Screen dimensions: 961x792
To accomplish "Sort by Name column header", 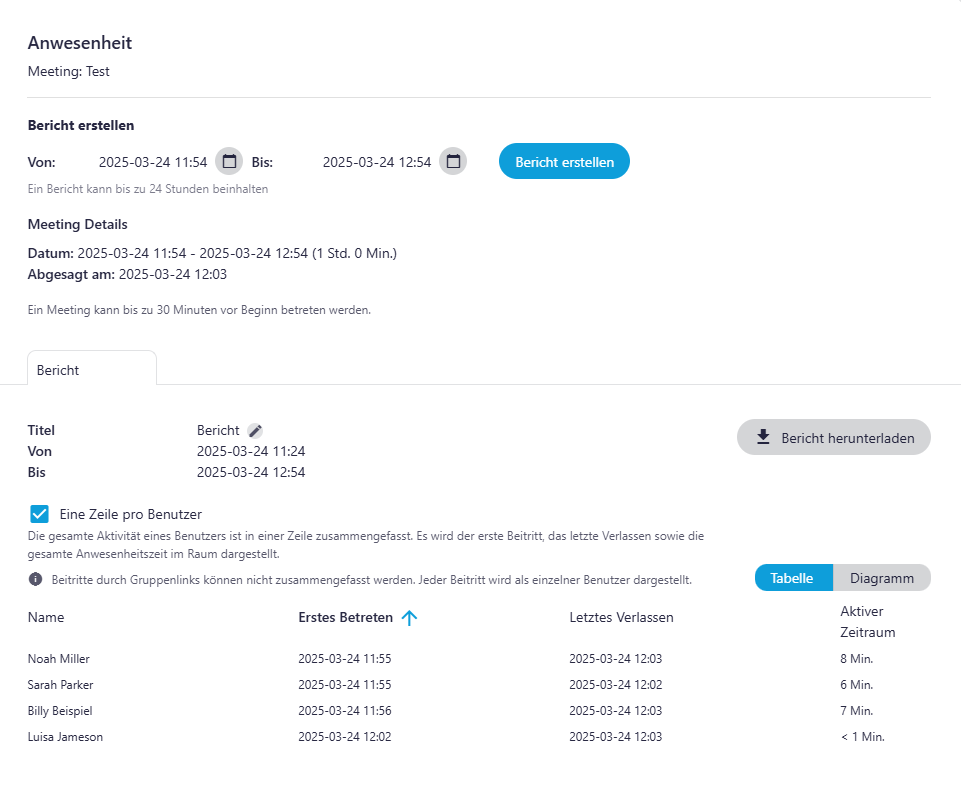I will [x=46, y=618].
